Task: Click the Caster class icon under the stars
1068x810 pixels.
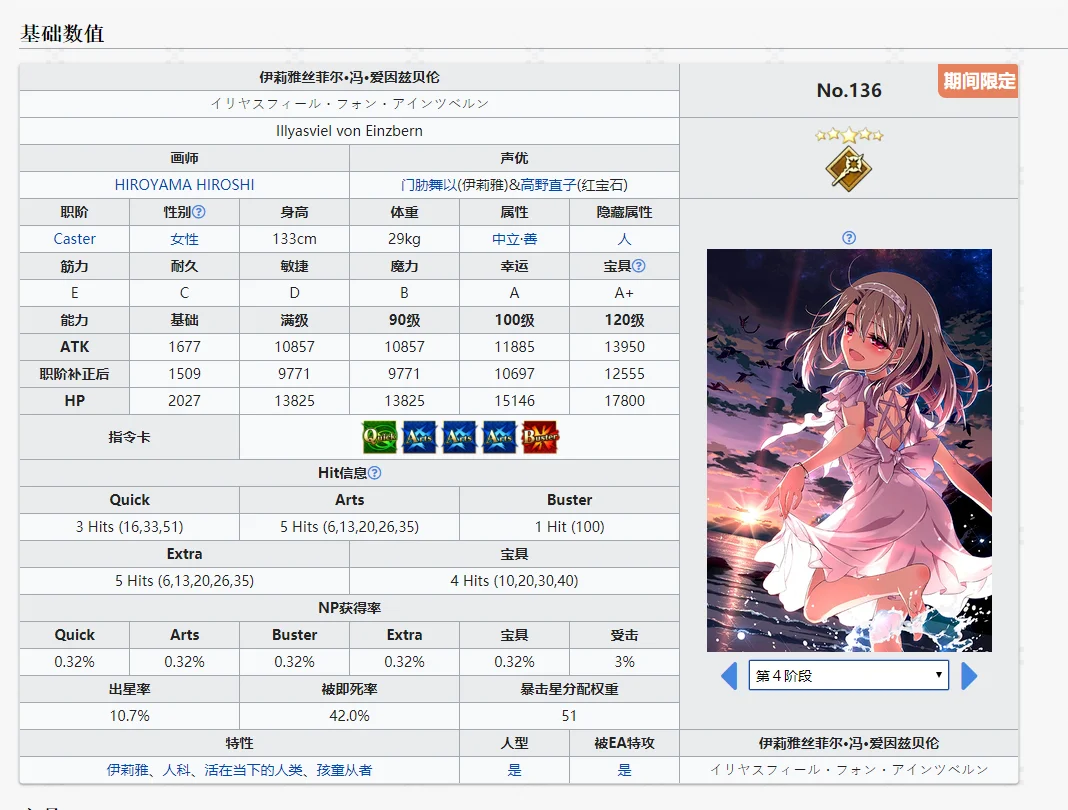Action: (849, 169)
